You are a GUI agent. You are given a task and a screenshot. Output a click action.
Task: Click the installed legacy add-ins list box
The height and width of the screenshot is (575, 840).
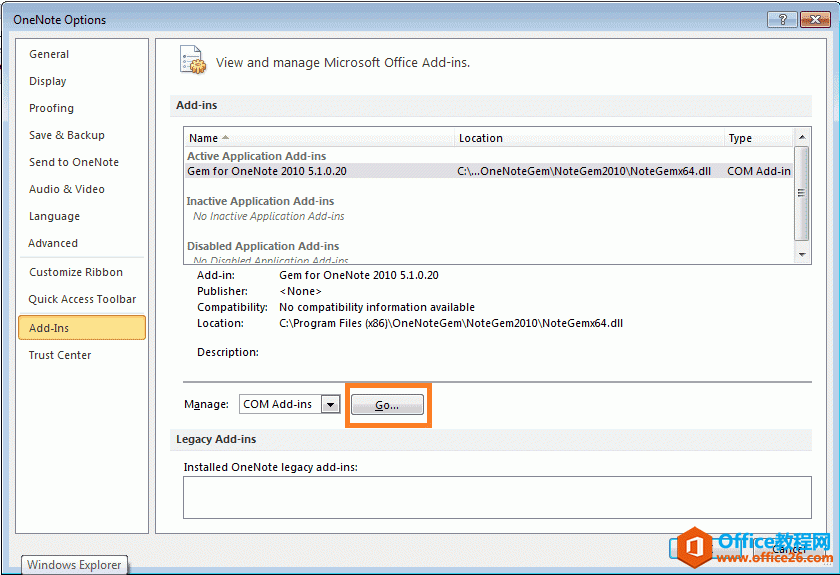497,497
